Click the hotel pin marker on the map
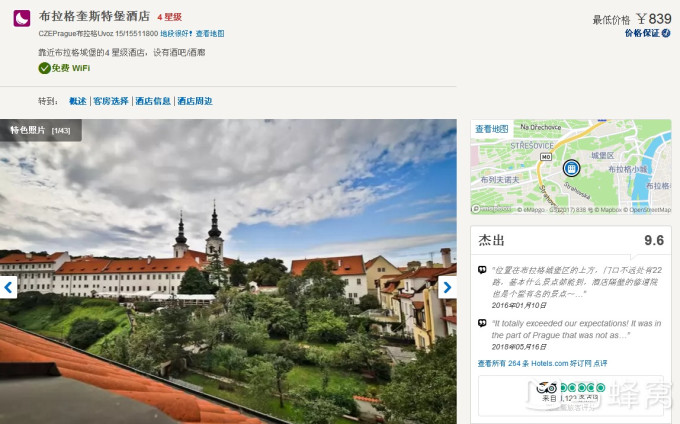This screenshot has height=424, width=680. coord(571,168)
